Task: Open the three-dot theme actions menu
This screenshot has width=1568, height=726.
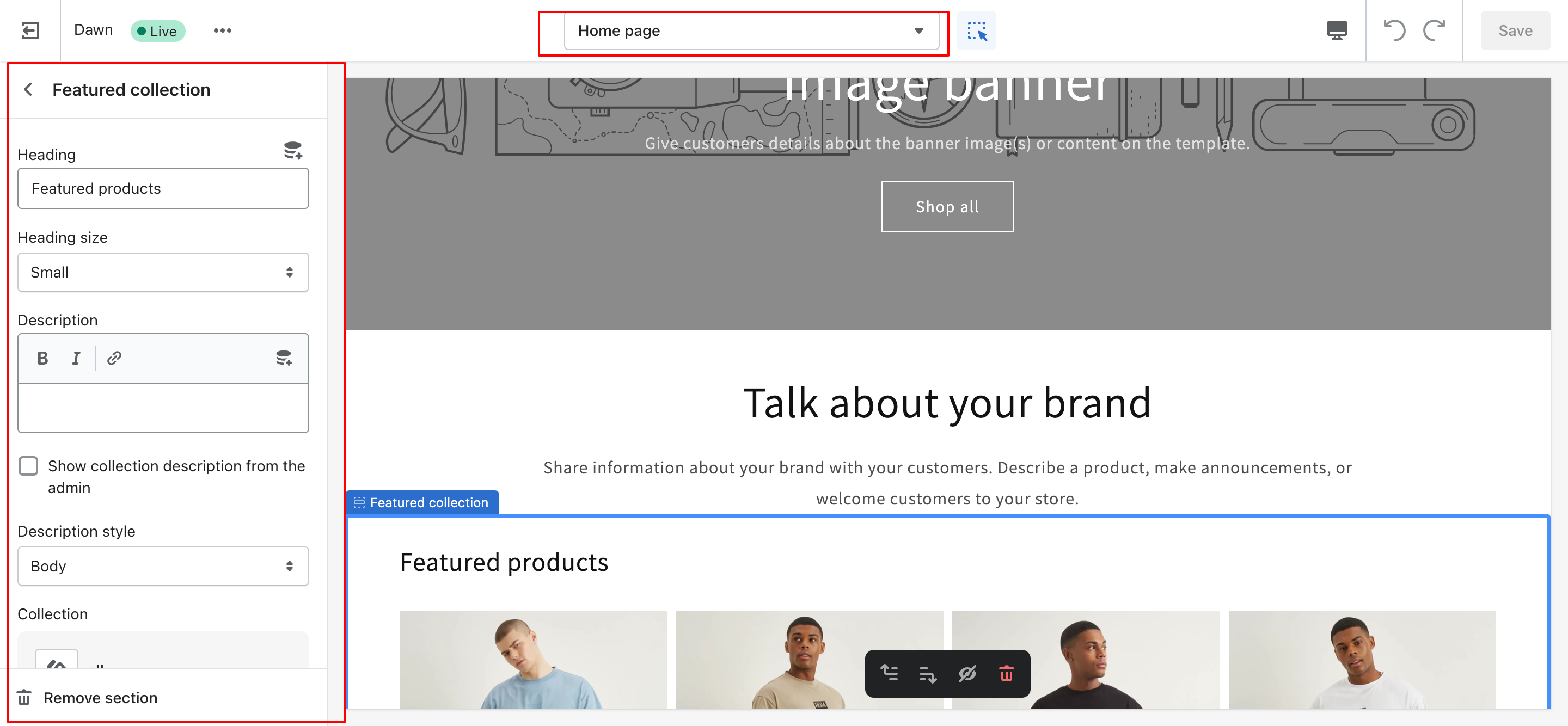Action: point(222,30)
